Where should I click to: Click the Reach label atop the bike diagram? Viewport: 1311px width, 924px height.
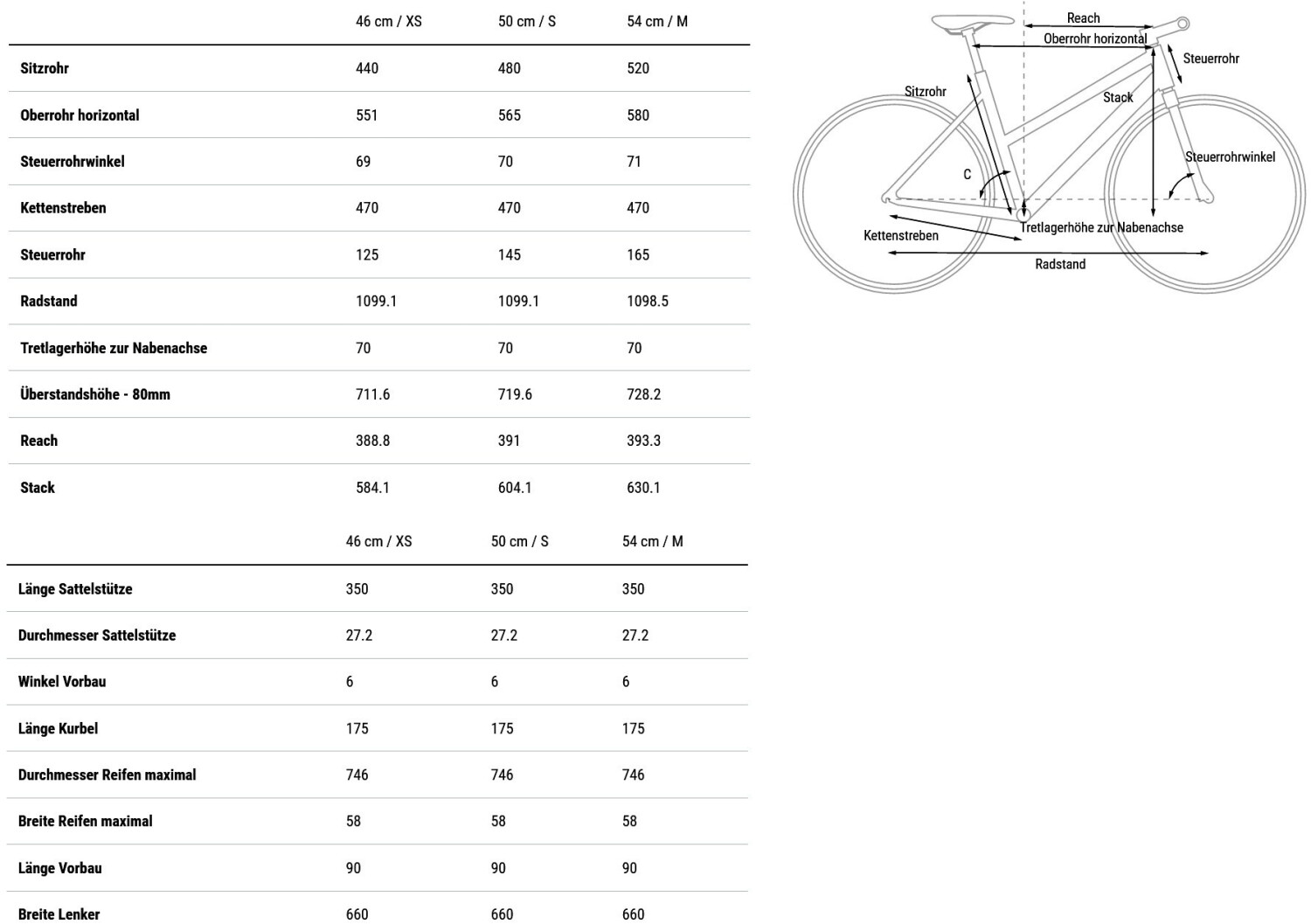point(1083,17)
